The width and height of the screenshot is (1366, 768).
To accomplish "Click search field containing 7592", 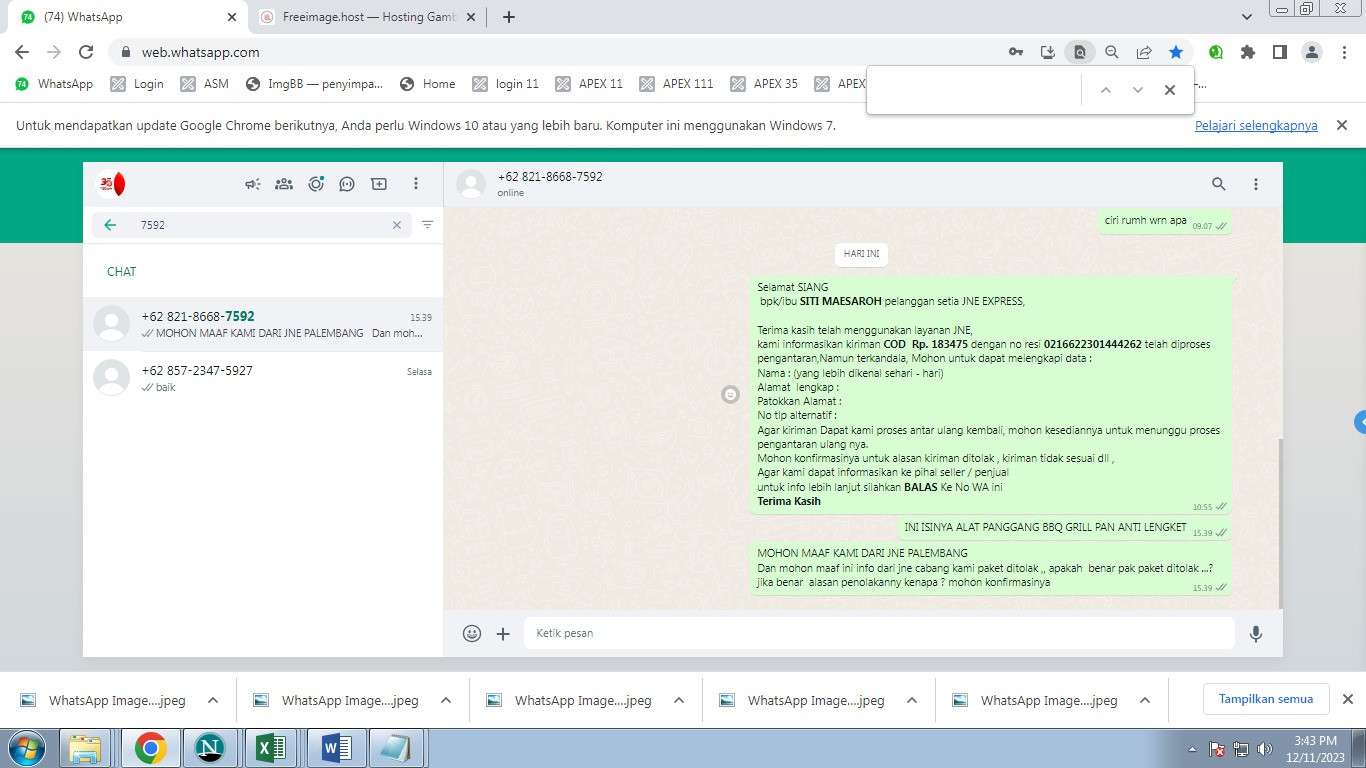I will point(252,225).
